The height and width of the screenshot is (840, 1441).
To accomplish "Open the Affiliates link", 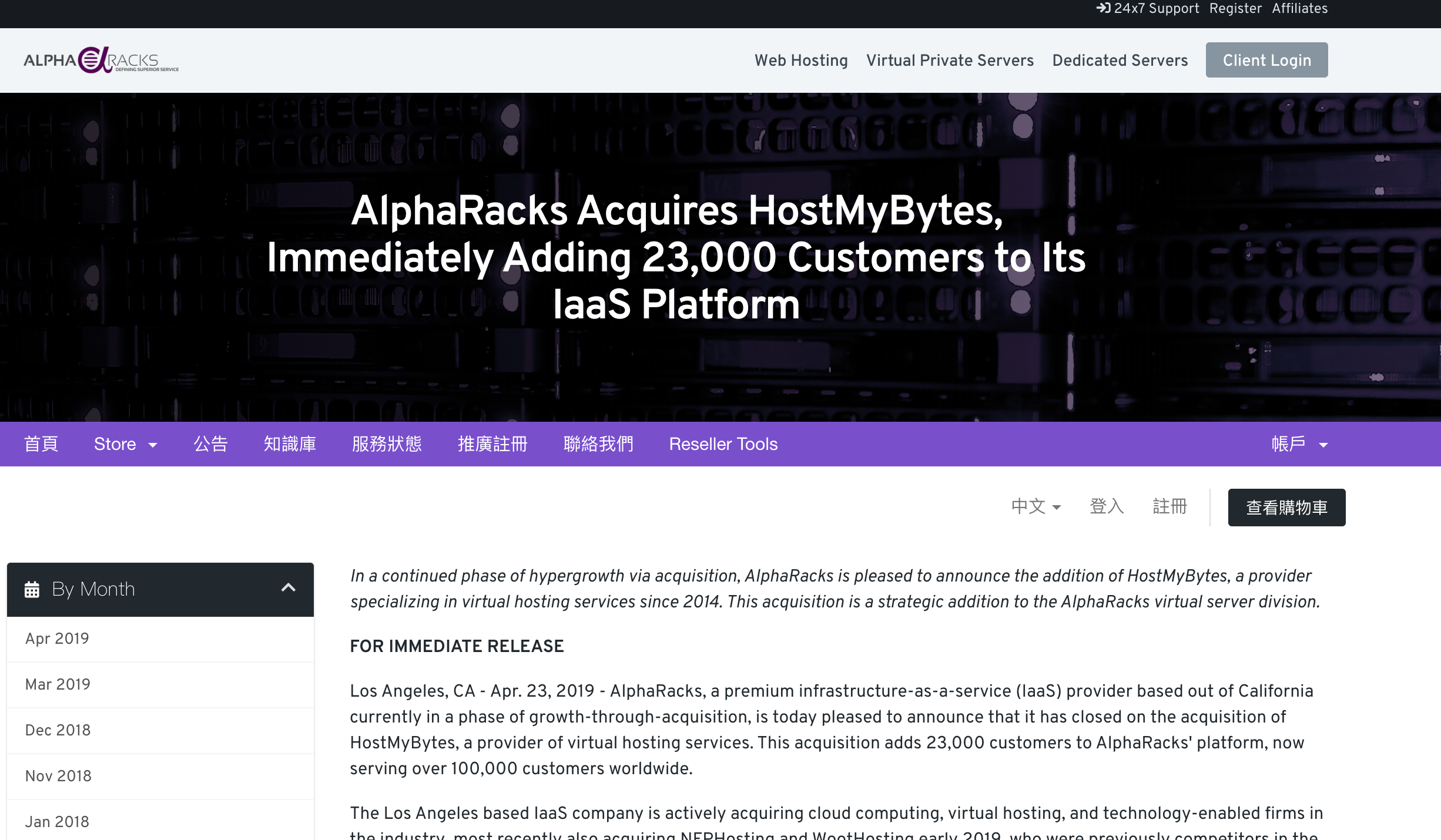I will (x=1300, y=8).
